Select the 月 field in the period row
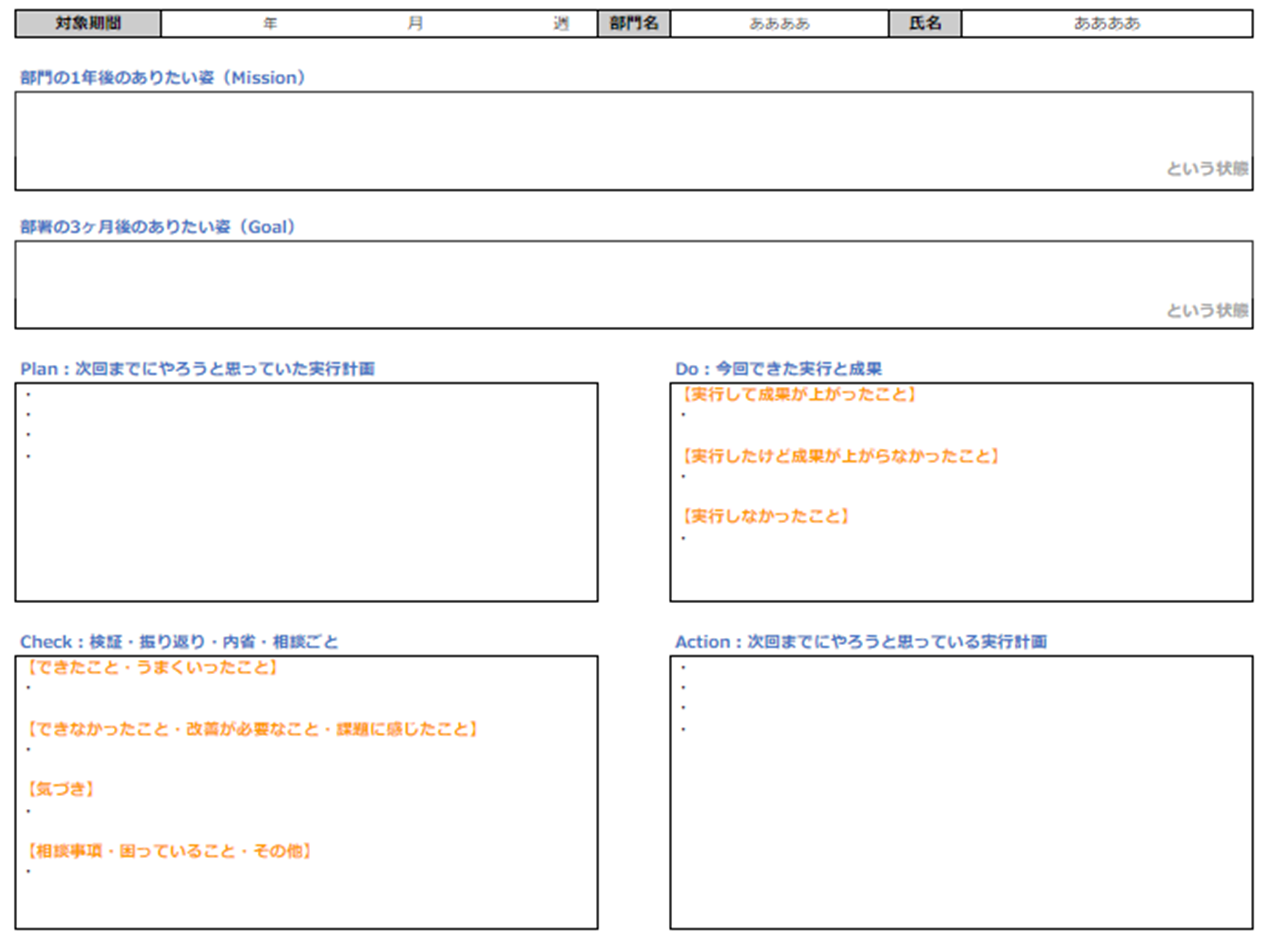 pos(414,24)
